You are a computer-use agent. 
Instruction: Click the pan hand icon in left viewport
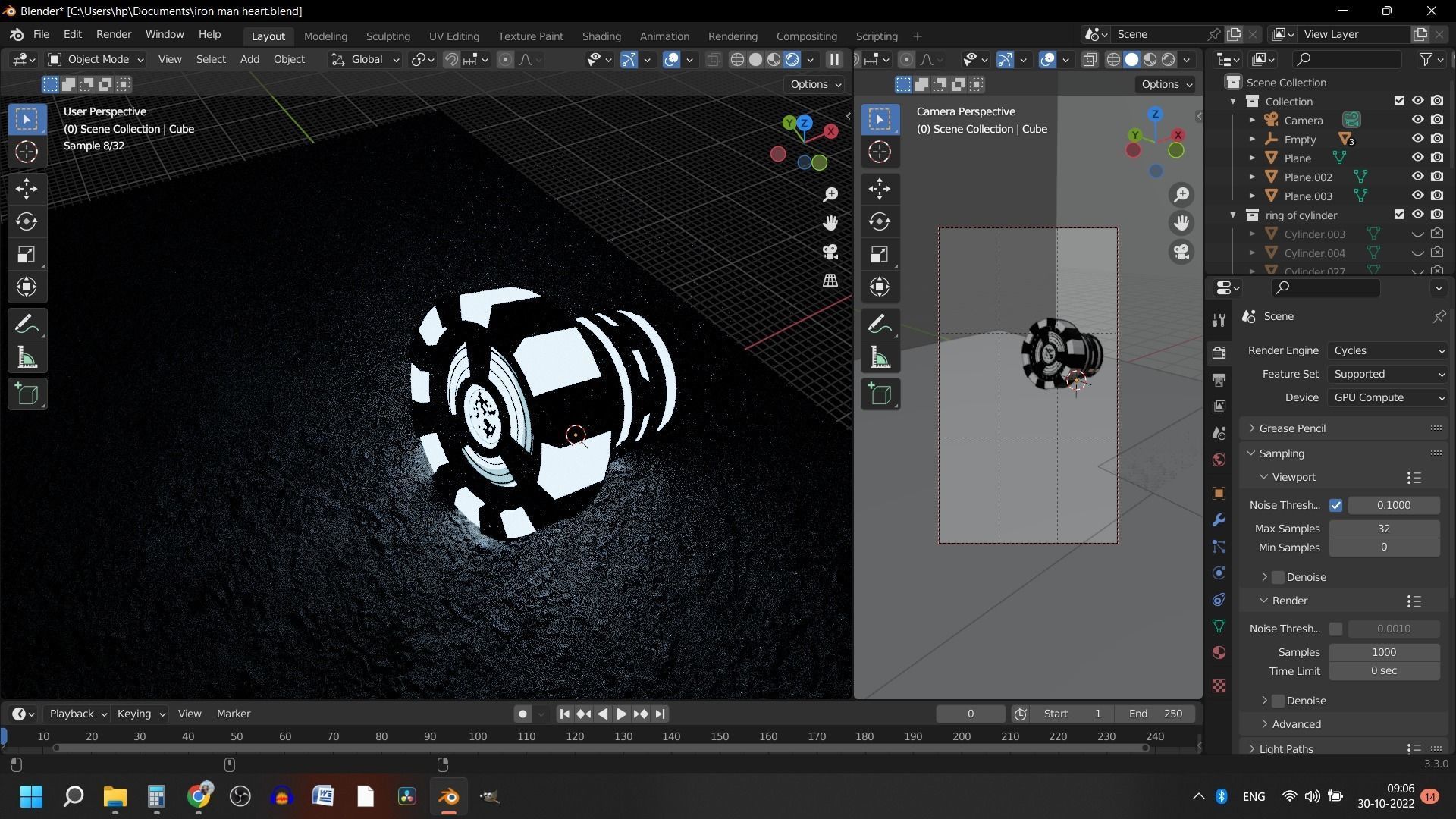coord(830,223)
